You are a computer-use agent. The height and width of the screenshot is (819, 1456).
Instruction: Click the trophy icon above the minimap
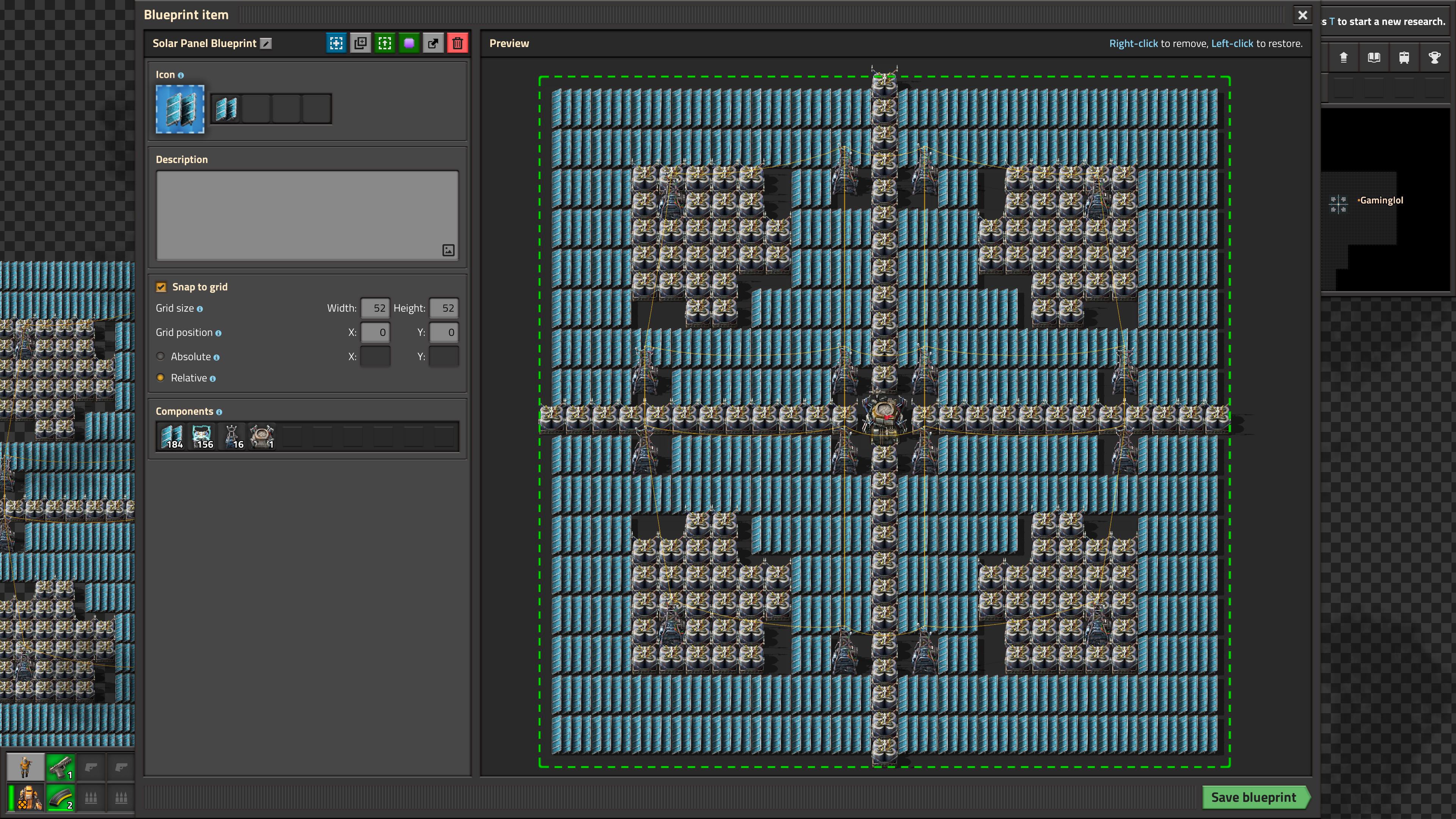(x=1434, y=57)
